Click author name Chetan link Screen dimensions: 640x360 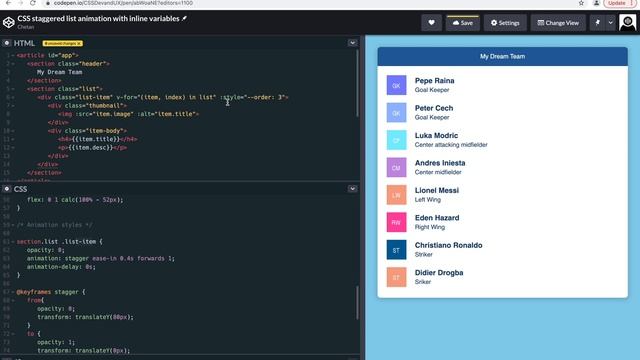point(26,27)
